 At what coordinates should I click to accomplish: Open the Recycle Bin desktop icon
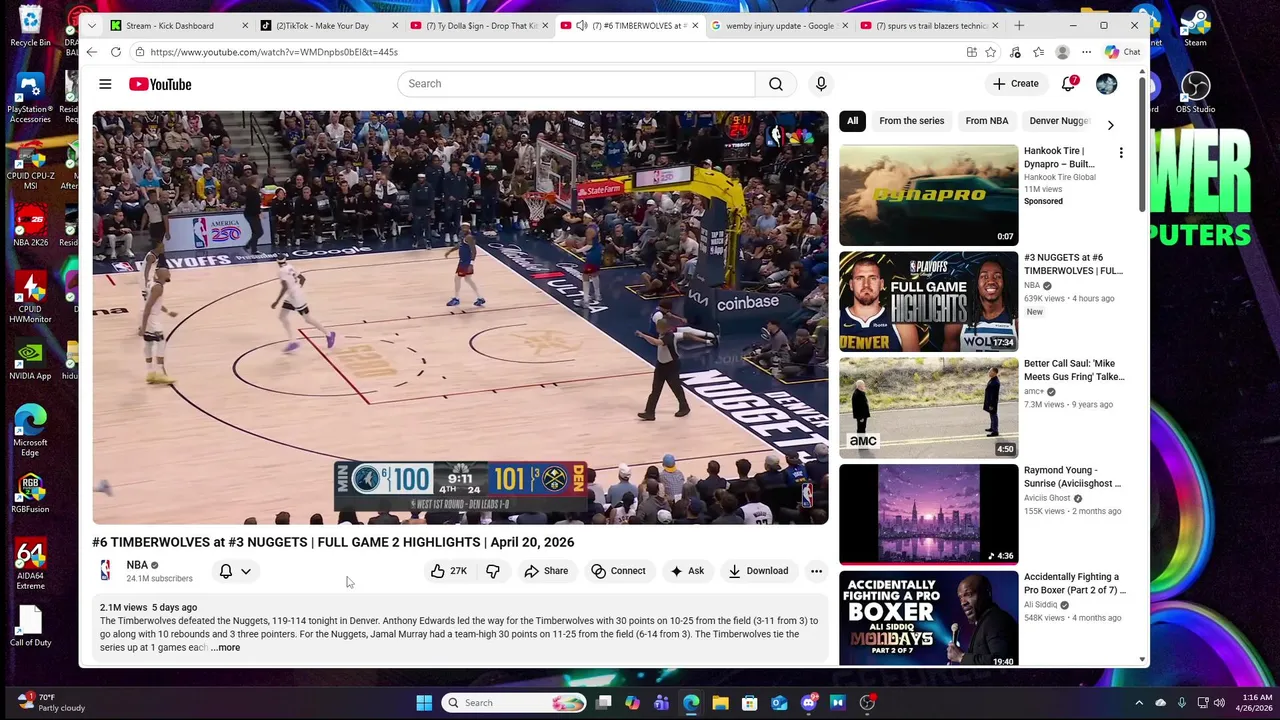coord(30,26)
